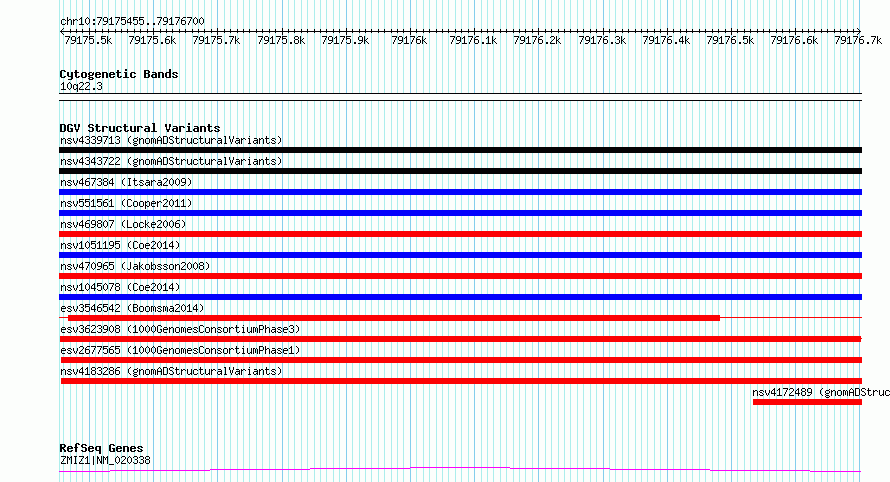Screen dimensions: 890x482
Task: Select the 79176.7k ruler position
Action: 858,40
